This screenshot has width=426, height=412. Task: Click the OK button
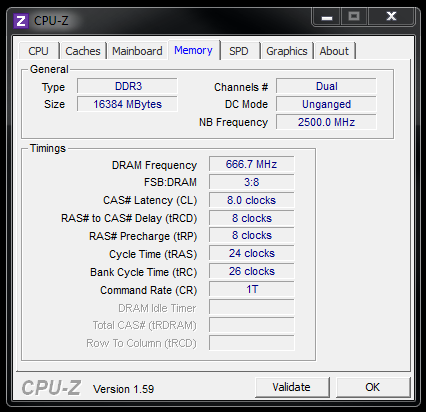click(x=373, y=387)
